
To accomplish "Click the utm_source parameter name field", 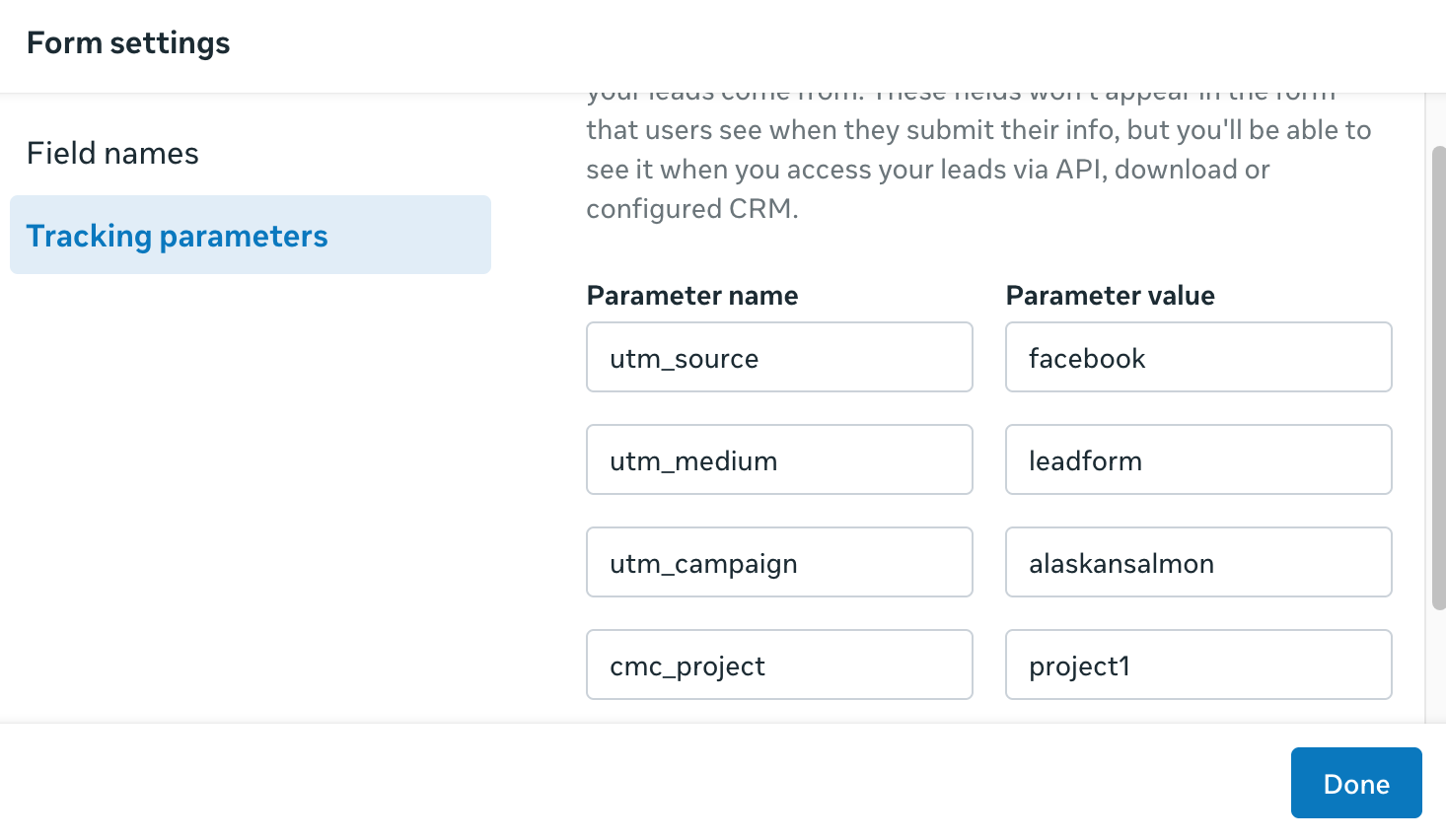I will (779, 358).
